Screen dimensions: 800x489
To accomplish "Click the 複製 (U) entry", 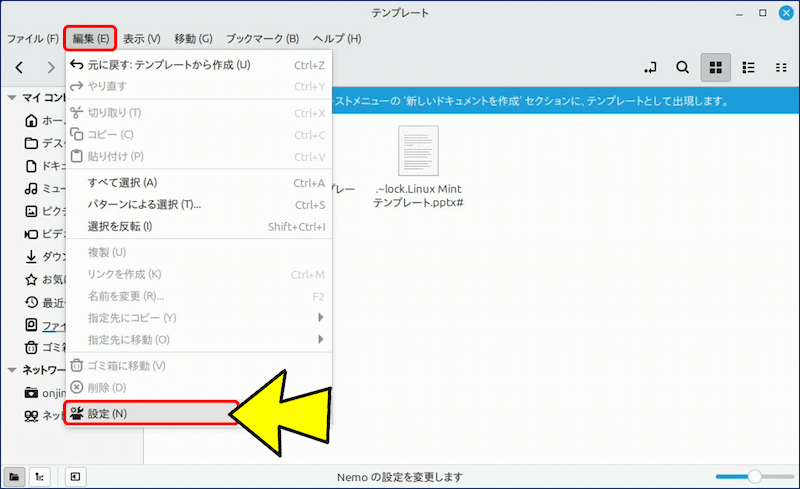I will [199, 252].
